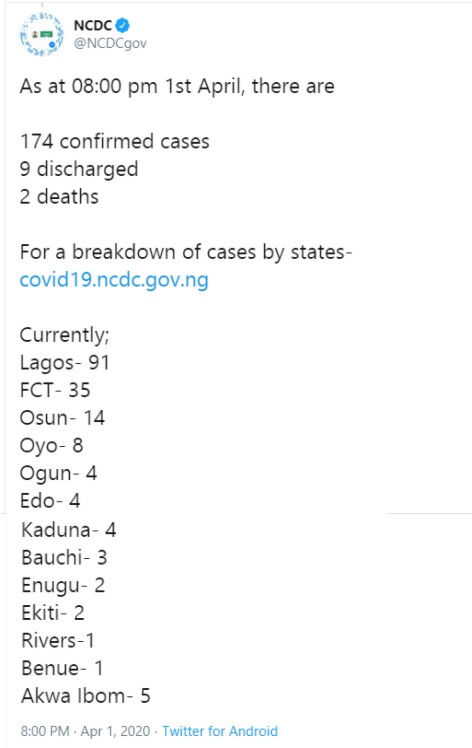Click the Apr 1, 2020 tweet date

[115, 731]
